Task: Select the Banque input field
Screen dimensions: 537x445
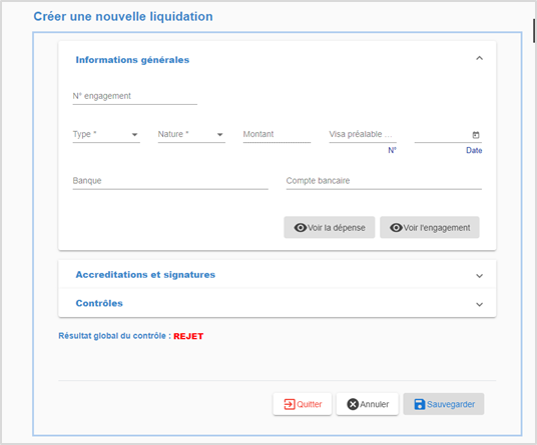Action: 170,181
